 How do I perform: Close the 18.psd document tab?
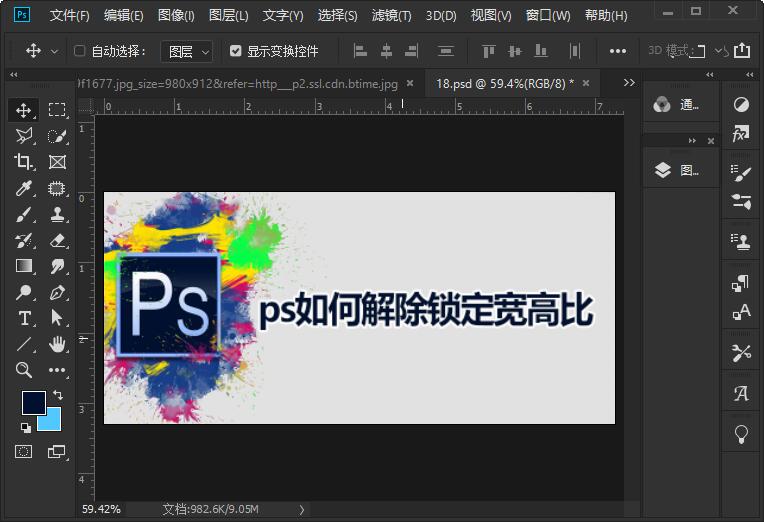(586, 83)
